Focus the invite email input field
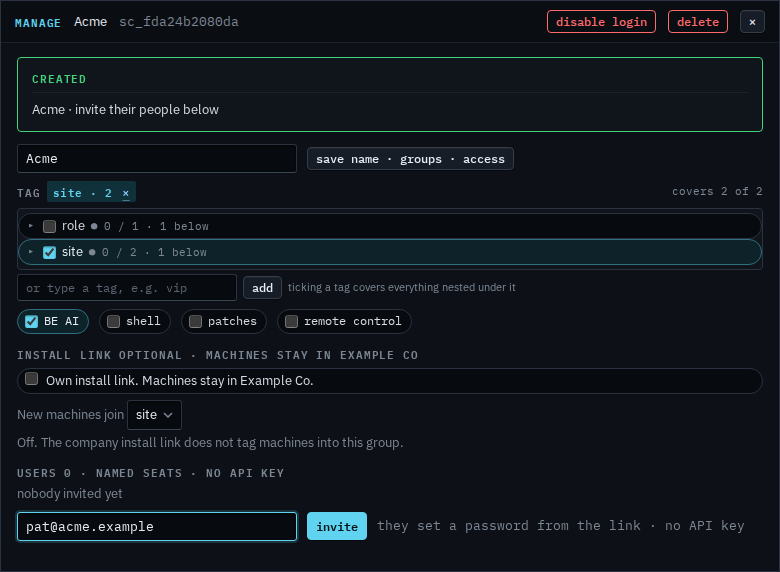Image resolution: width=780 pixels, height=572 pixels. [157, 526]
